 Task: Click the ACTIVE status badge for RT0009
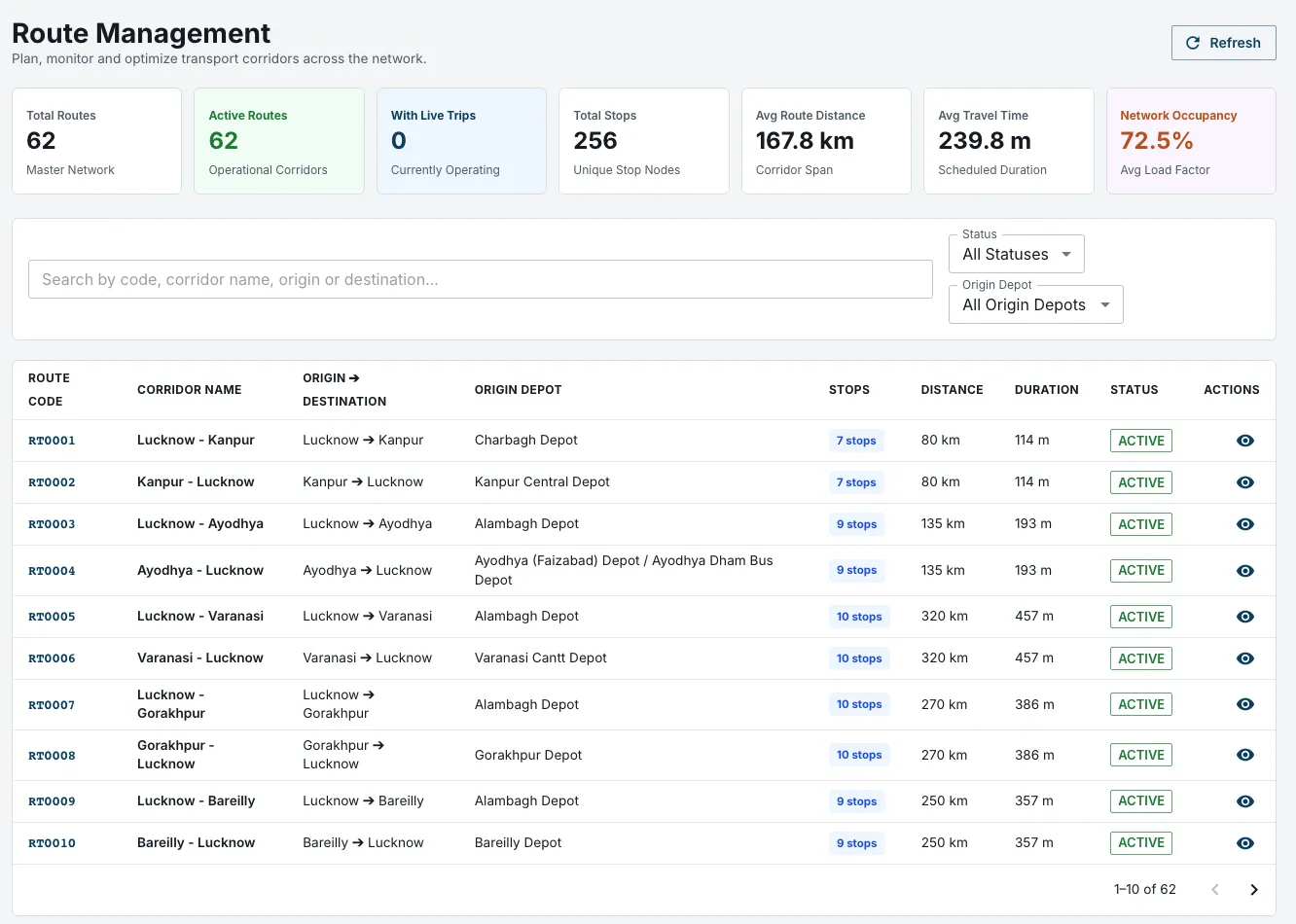tap(1141, 801)
